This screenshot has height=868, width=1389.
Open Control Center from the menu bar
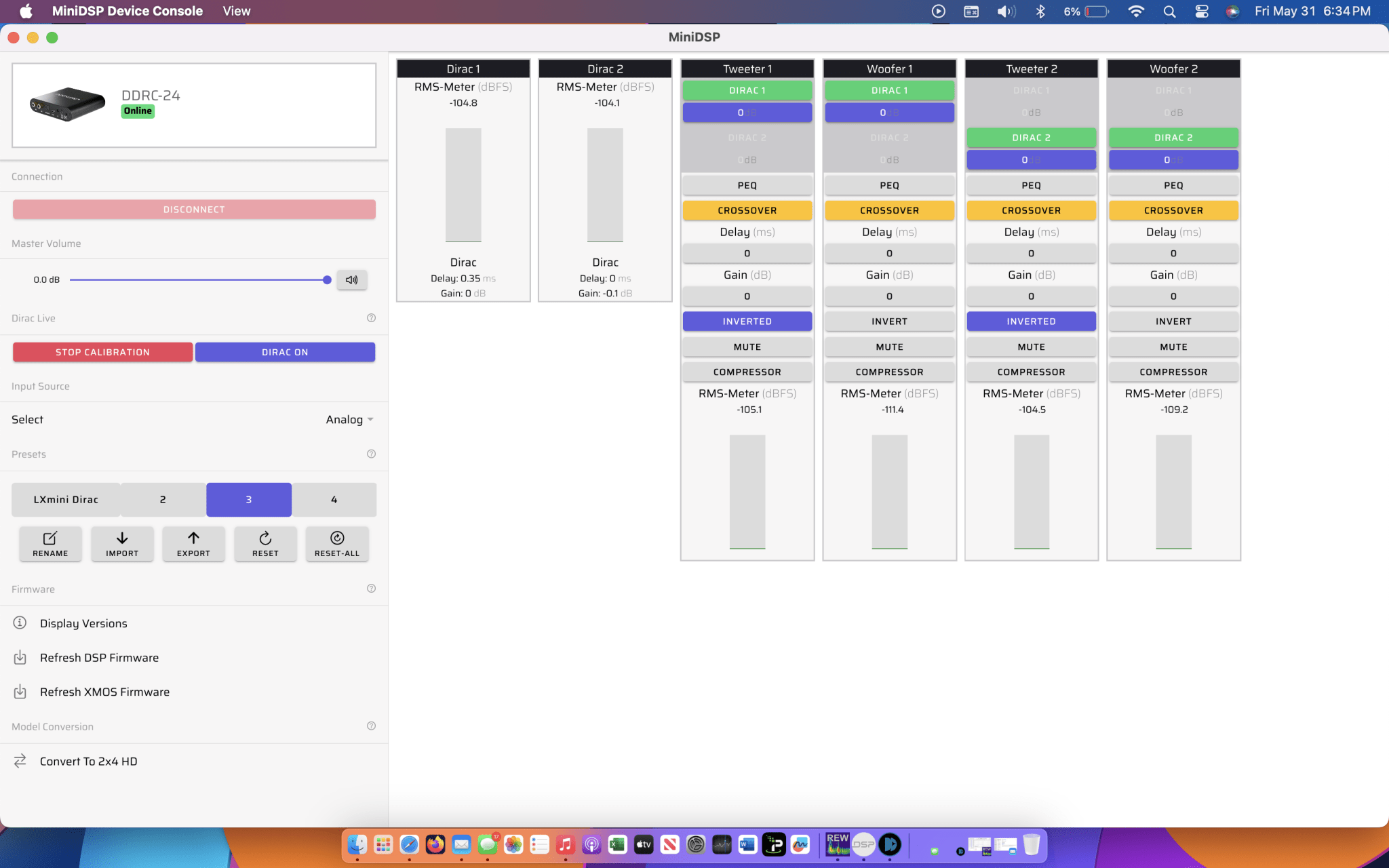tap(1202, 12)
